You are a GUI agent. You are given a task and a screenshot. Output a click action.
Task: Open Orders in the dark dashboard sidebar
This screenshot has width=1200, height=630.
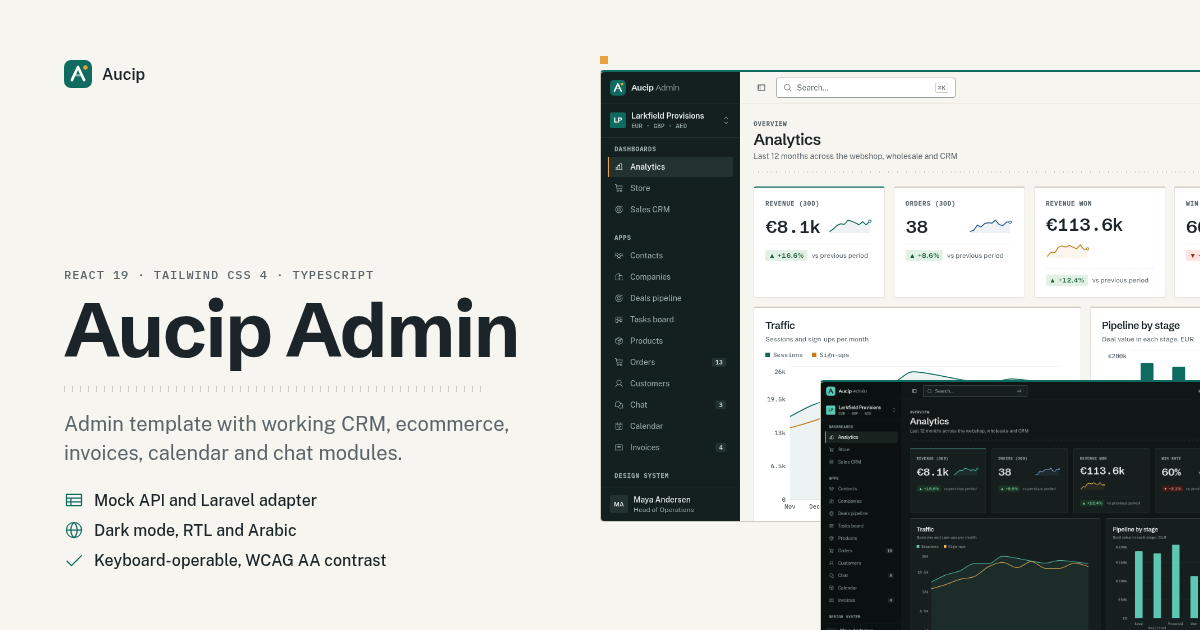(x=861, y=551)
